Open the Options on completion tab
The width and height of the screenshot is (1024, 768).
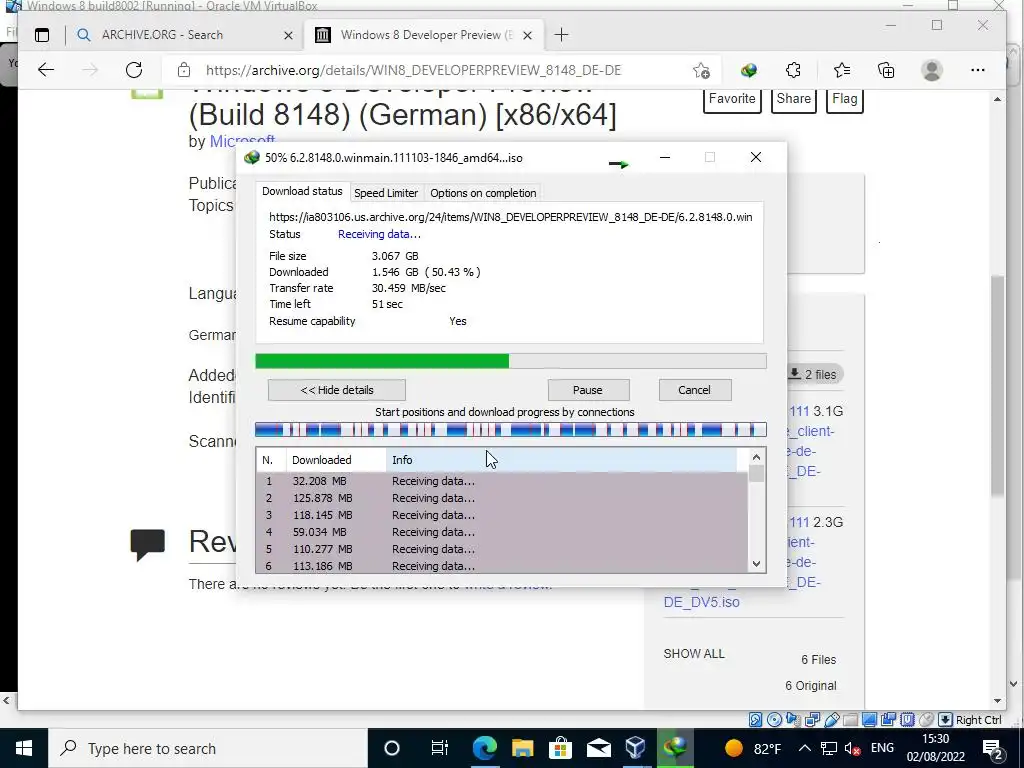click(x=483, y=193)
